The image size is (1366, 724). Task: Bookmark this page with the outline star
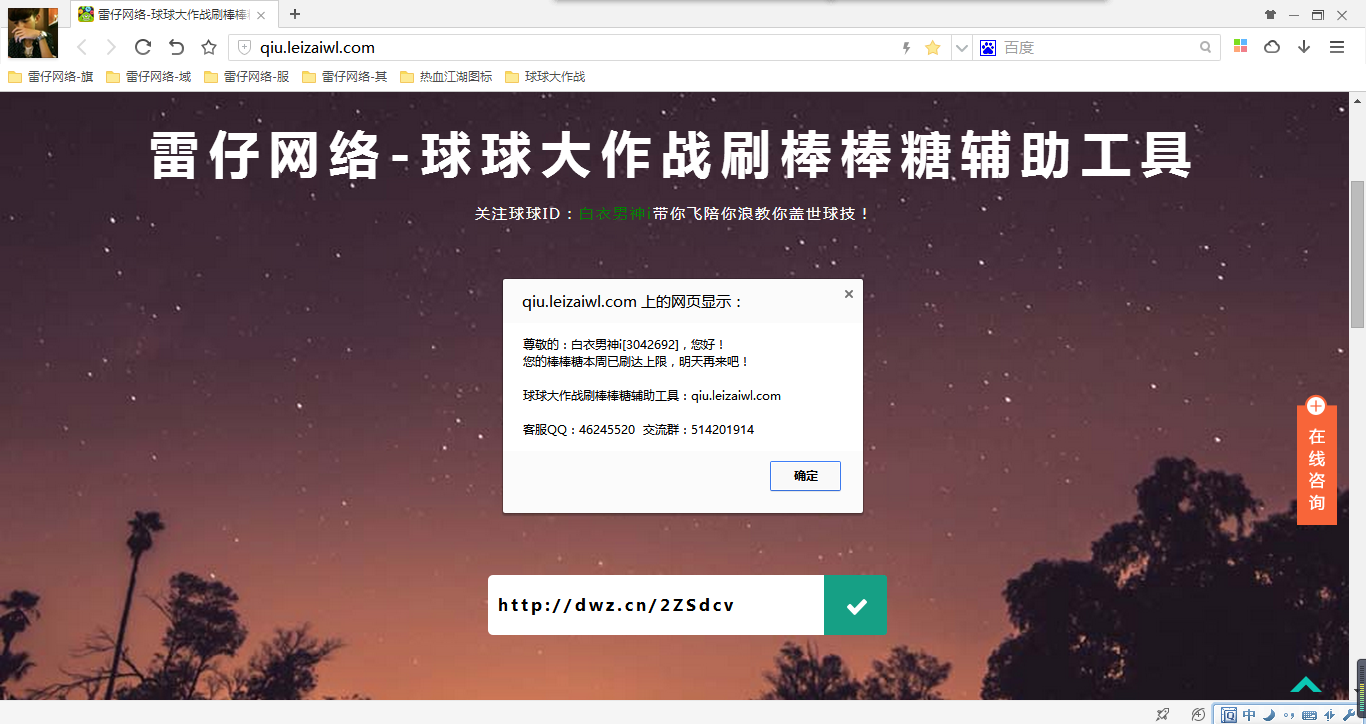[x=209, y=47]
